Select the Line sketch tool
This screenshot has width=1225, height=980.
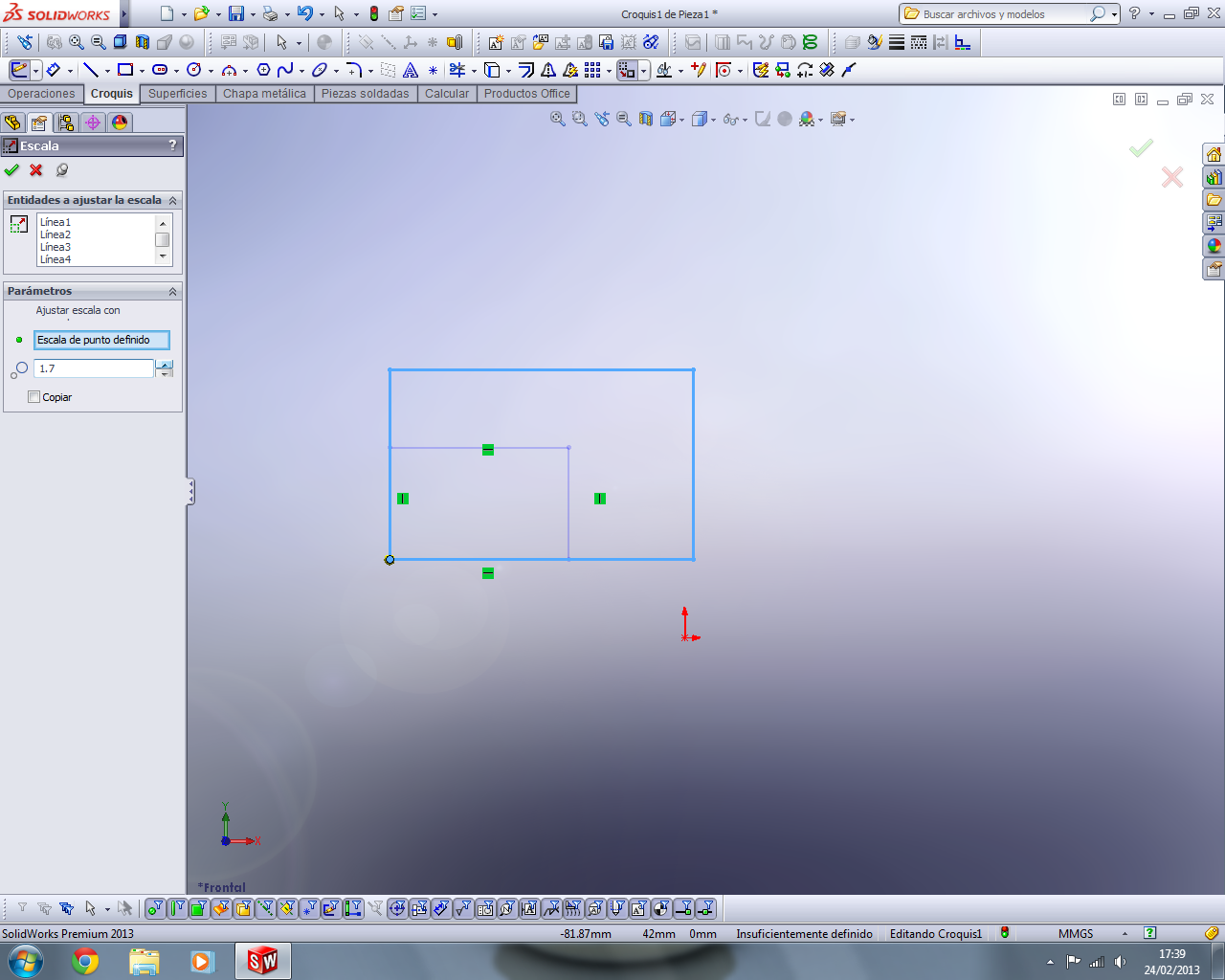[x=91, y=70]
